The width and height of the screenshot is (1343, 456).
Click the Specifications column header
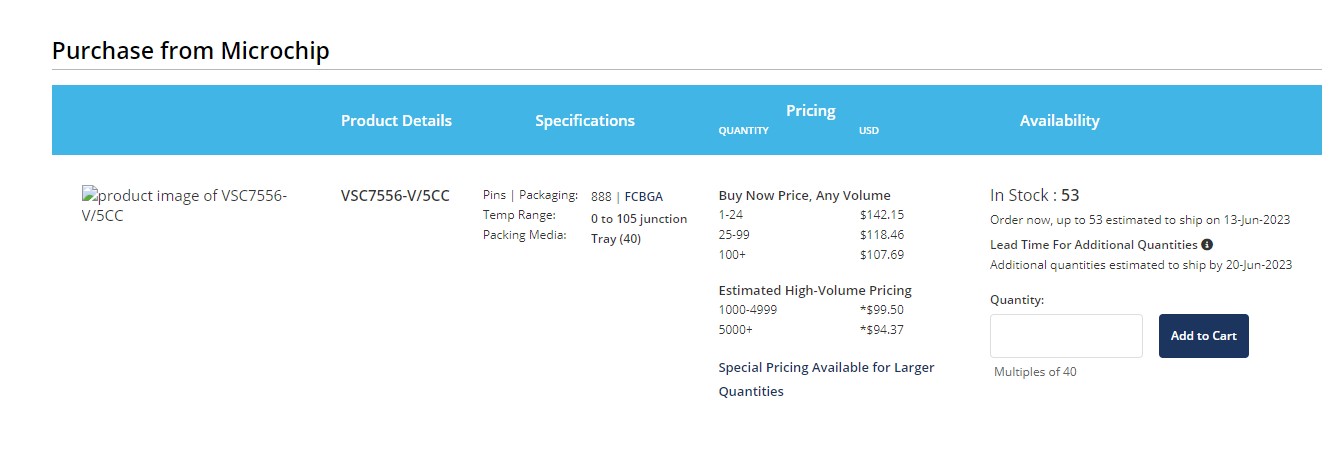pos(585,121)
